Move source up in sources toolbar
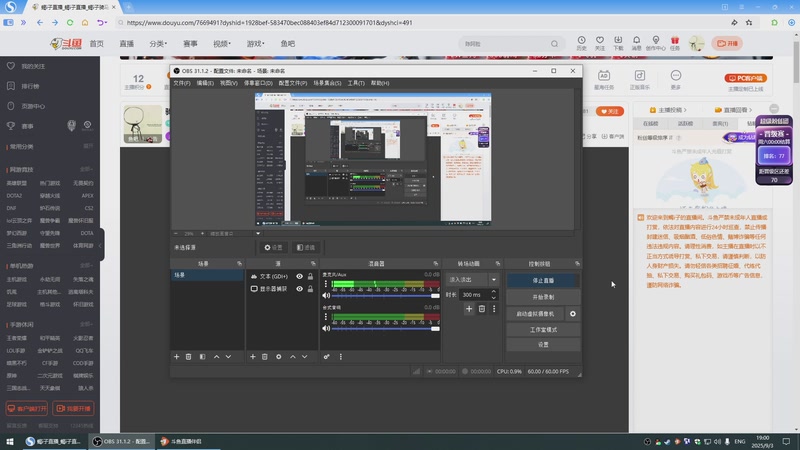 (x=293, y=357)
